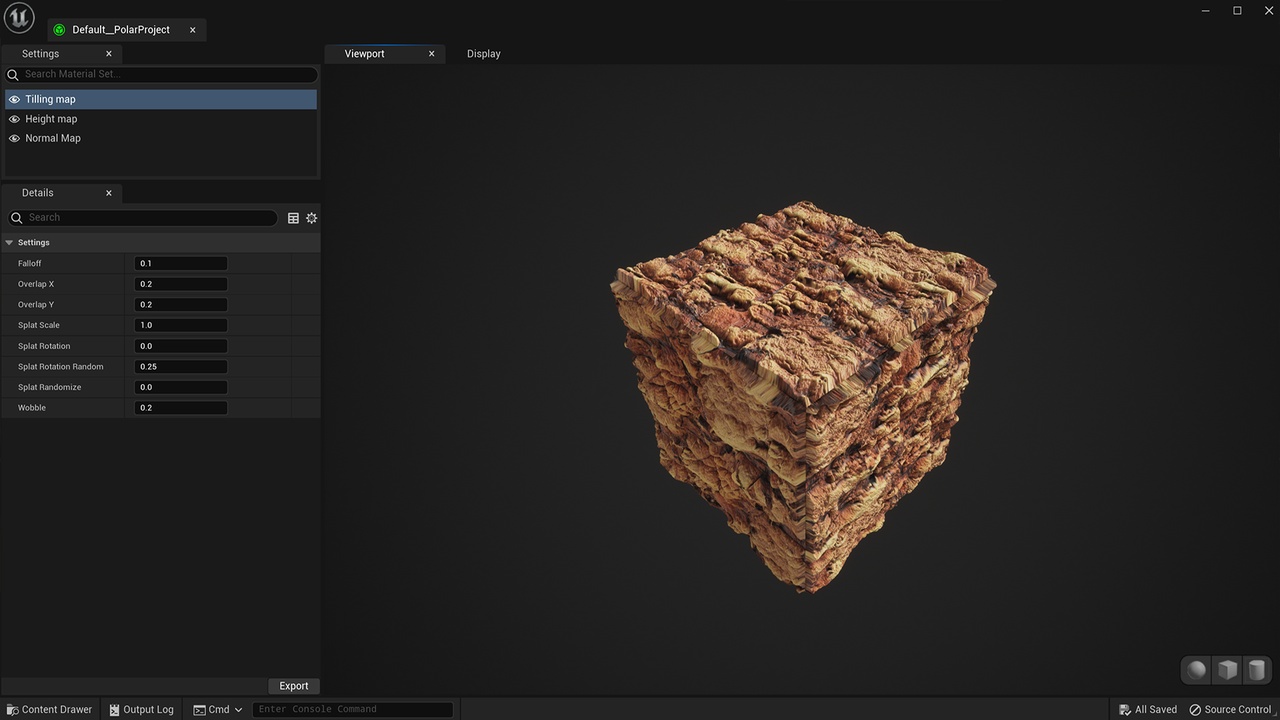This screenshot has width=1280, height=720.
Task: Click the magnifier icon in Details search
Action: (x=17, y=218)
